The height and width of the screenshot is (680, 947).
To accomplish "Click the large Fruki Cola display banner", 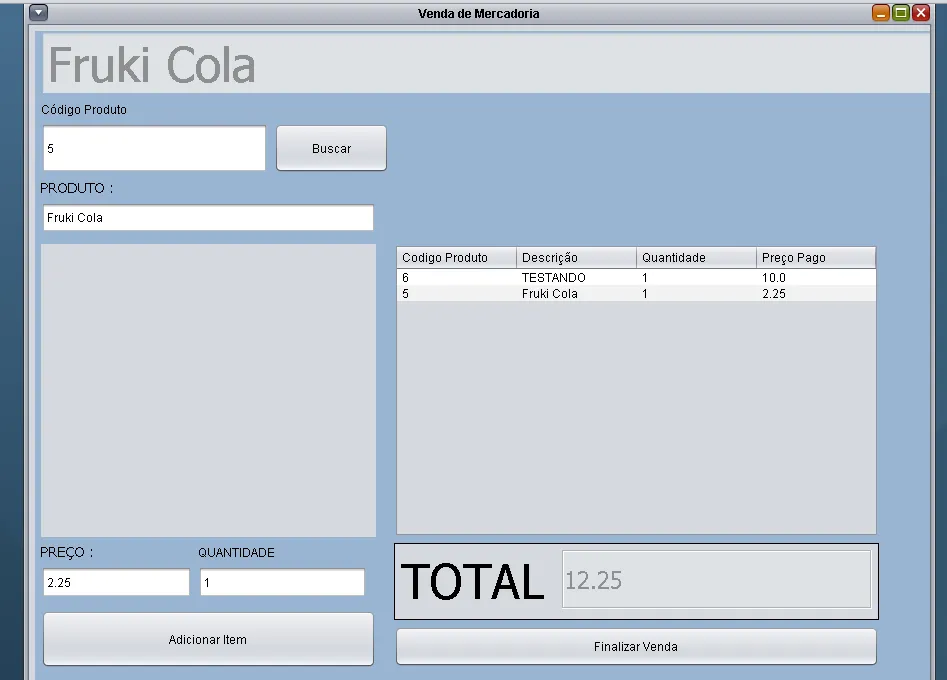I will [486, 63].
